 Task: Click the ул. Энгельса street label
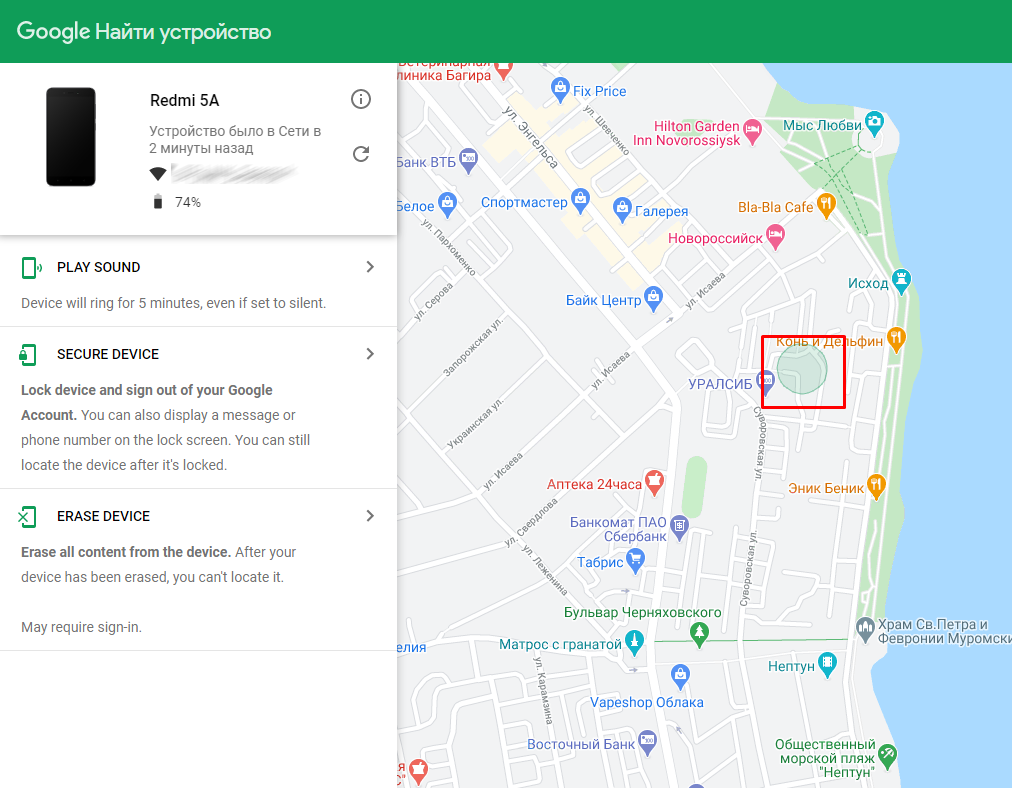click(x=531, y=137)
